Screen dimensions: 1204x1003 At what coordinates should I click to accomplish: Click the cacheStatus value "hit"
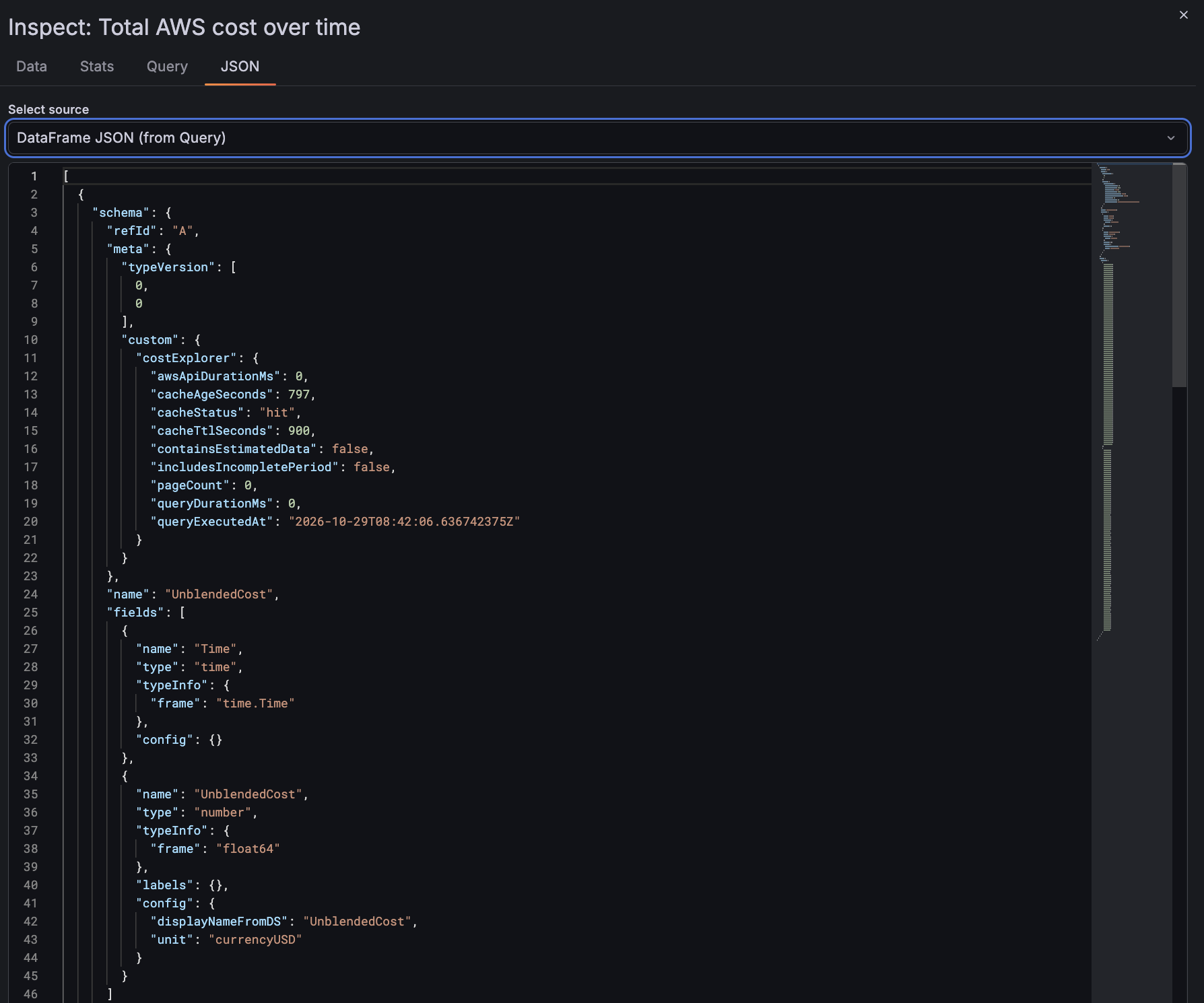pos(277,413)
